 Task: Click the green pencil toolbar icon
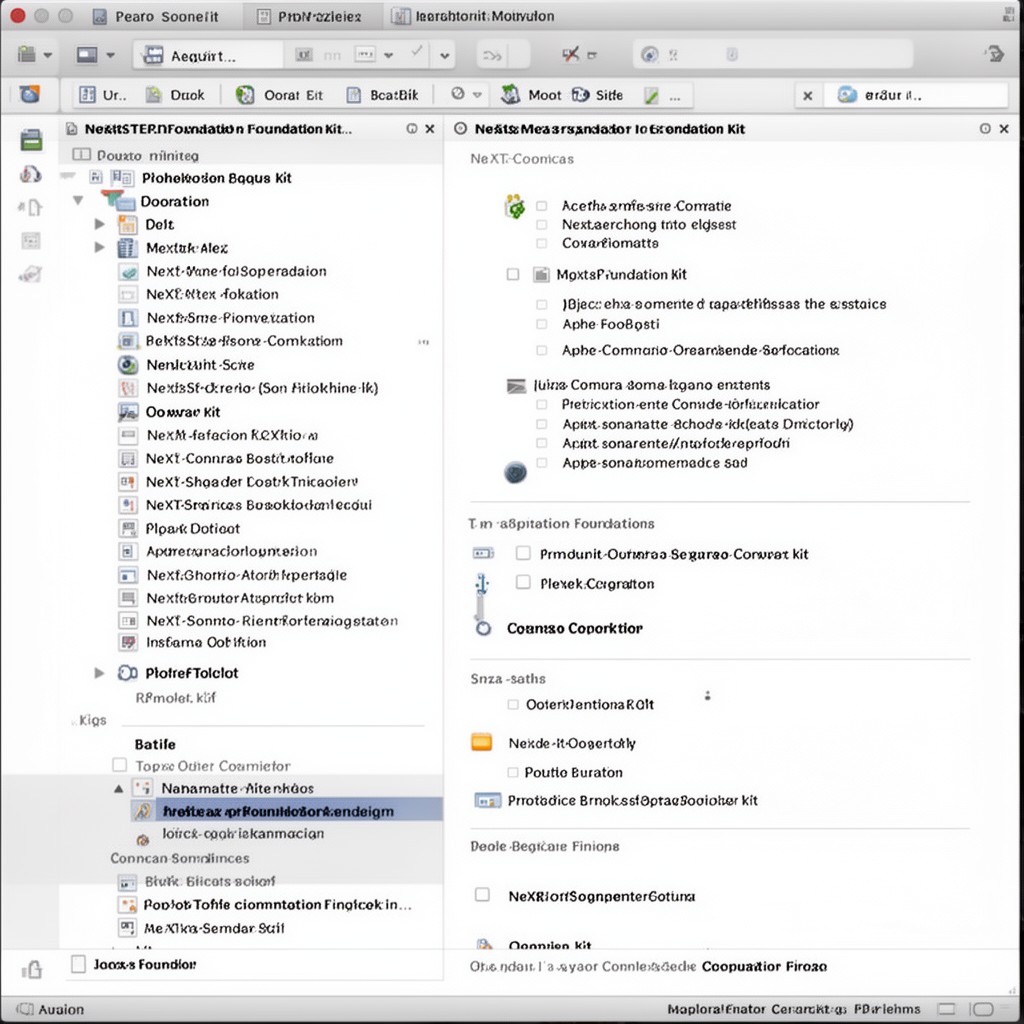(651, 96)
